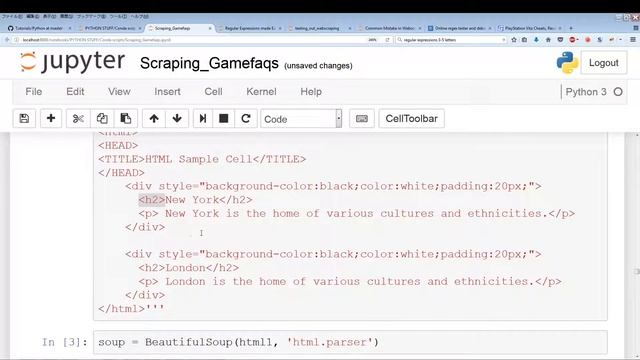Open a new browser tab with plus
The height and width of the screenshot is (360, 640).
point(571,28)
